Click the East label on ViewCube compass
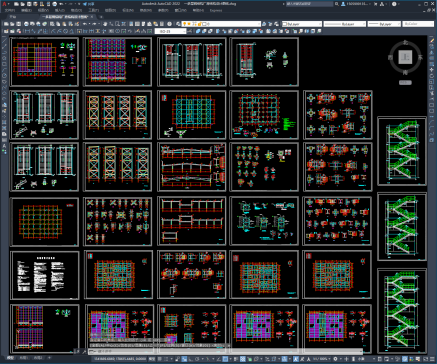This screenshot has width=437, height=364. point(420,57)
